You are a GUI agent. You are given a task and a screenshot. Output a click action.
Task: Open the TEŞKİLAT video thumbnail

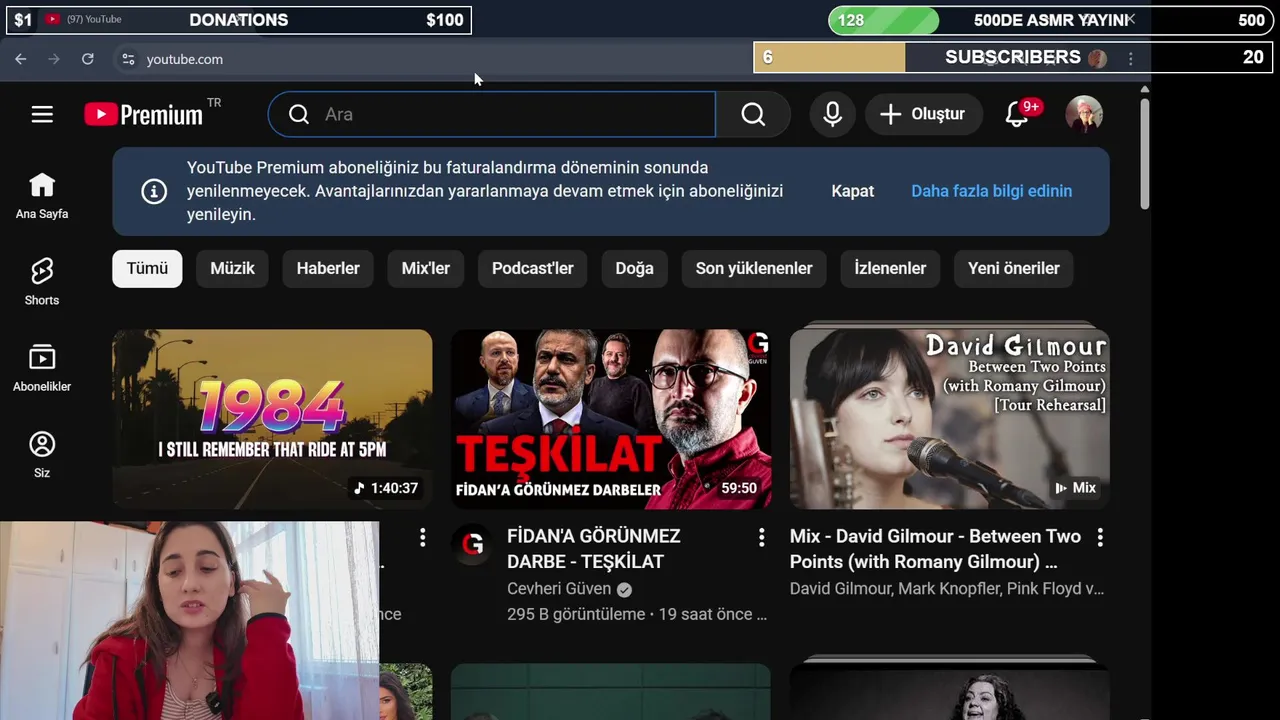pyautogui.click(x=611, y=419)
